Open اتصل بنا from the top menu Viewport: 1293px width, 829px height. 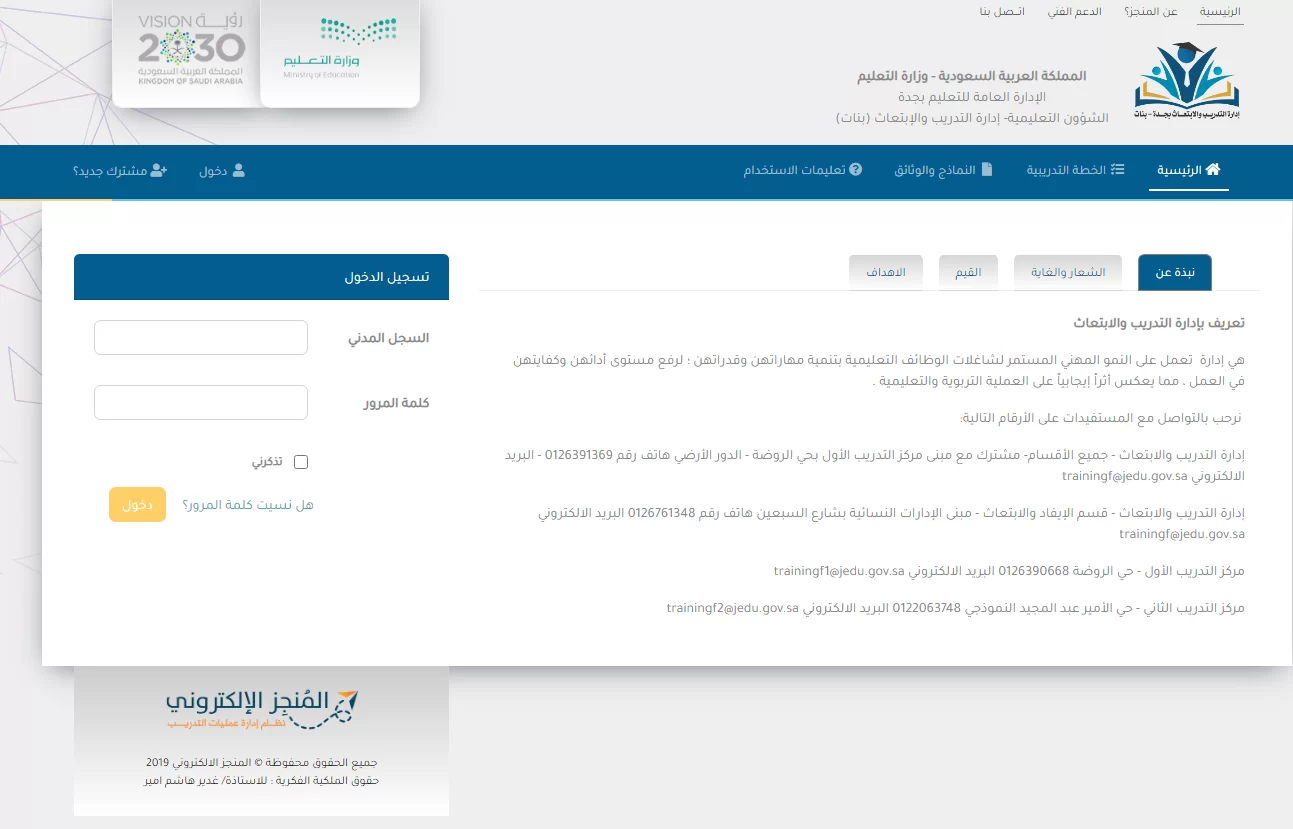click(1001, 11)
